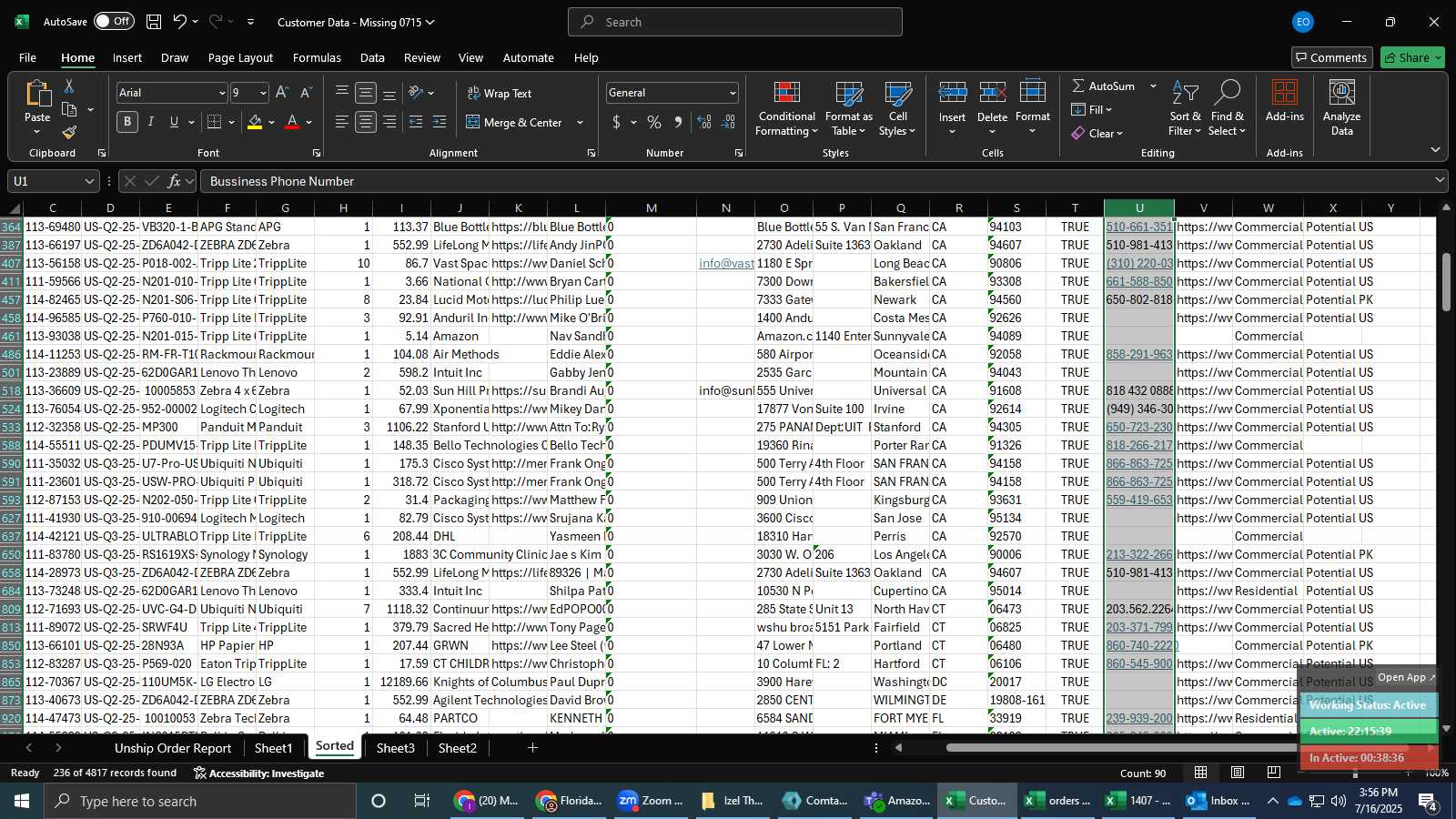Add a new sheet with plus button
Image resolution: width=1456 pixels, height=819 pixels.
532,748
